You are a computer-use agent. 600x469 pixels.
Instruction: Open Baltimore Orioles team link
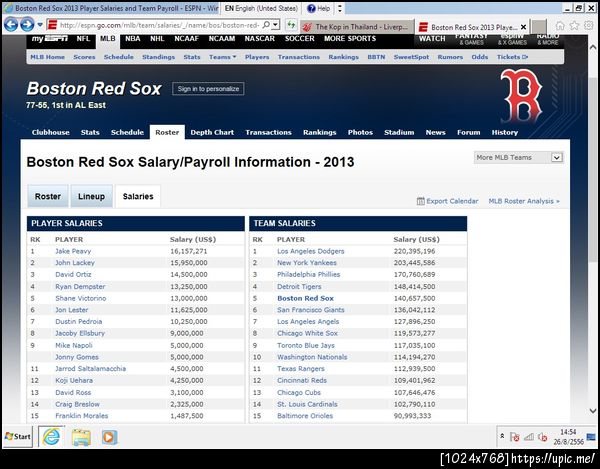pos(305,416)
